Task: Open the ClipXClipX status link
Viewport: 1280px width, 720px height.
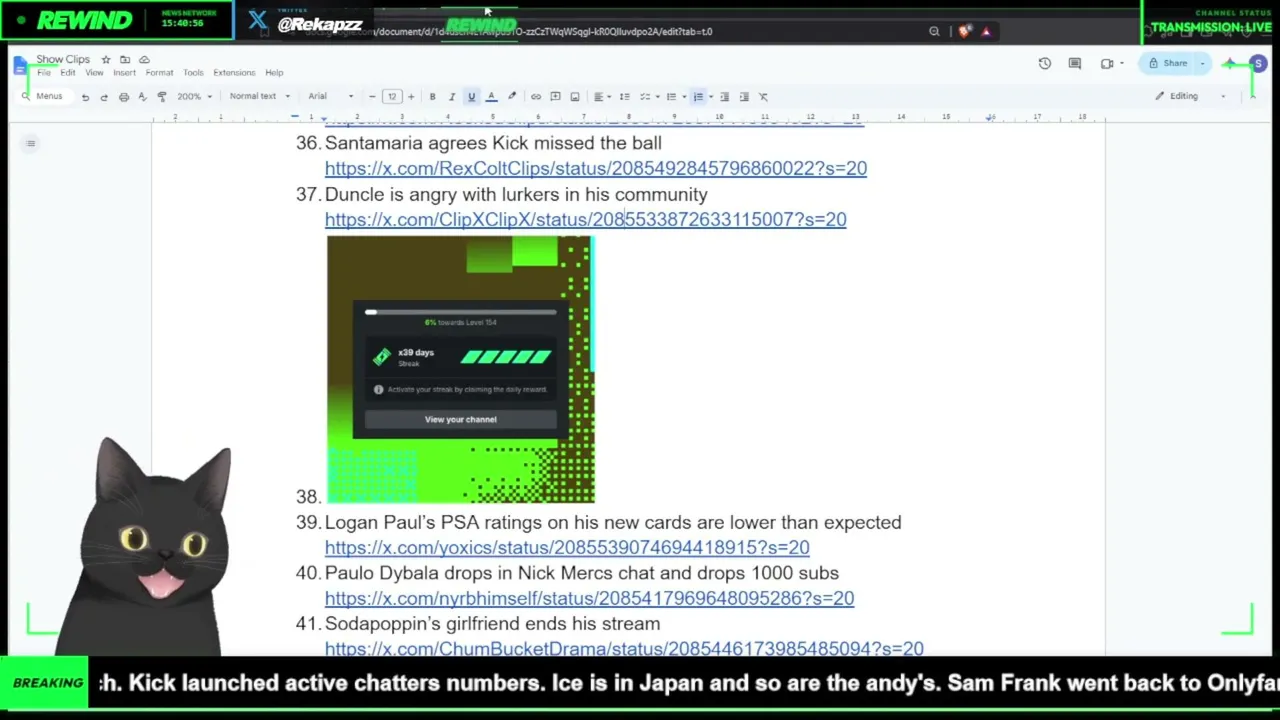Action: point(585,219)
